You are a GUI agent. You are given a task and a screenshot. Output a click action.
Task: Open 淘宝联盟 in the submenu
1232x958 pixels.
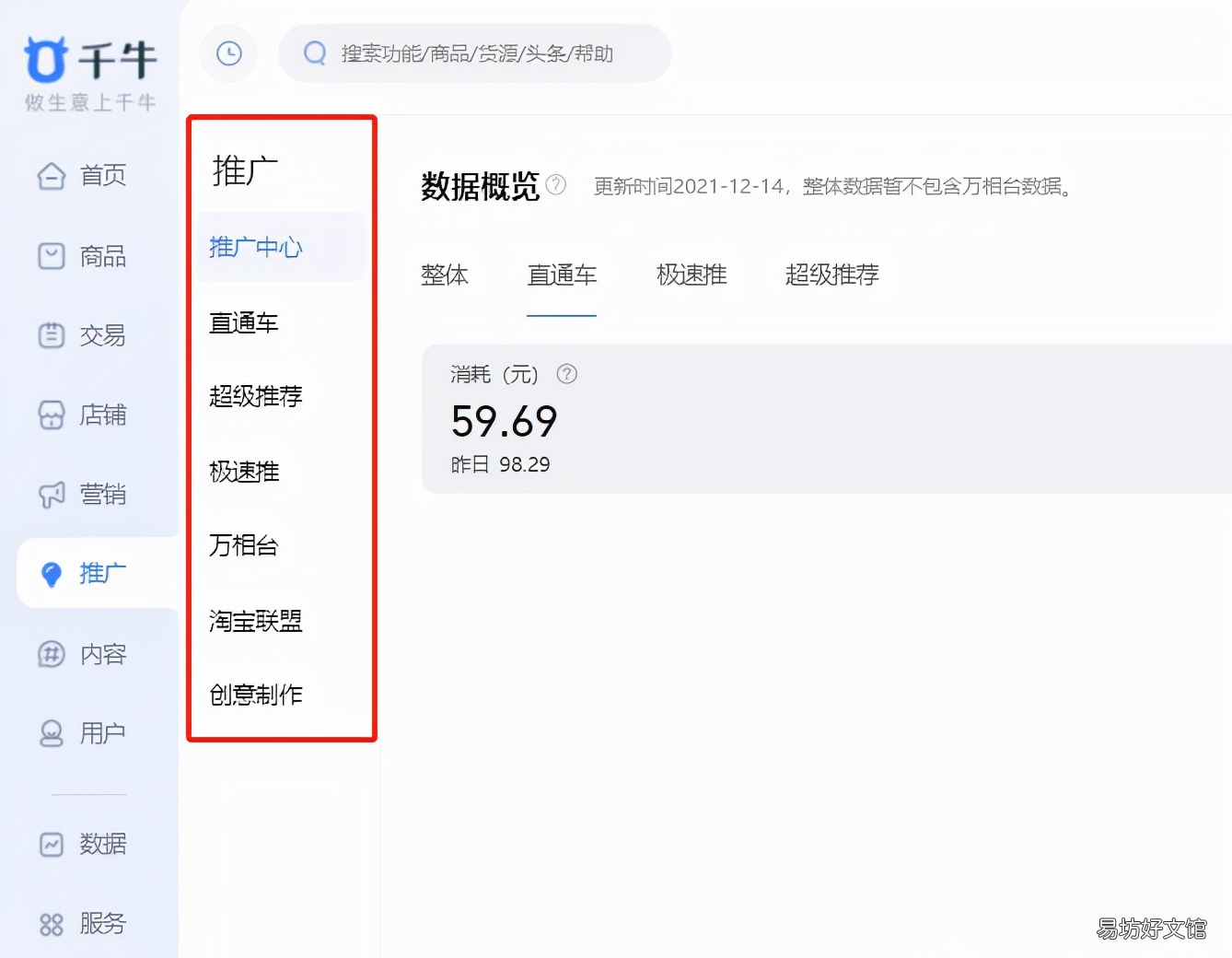click(256, 621)
